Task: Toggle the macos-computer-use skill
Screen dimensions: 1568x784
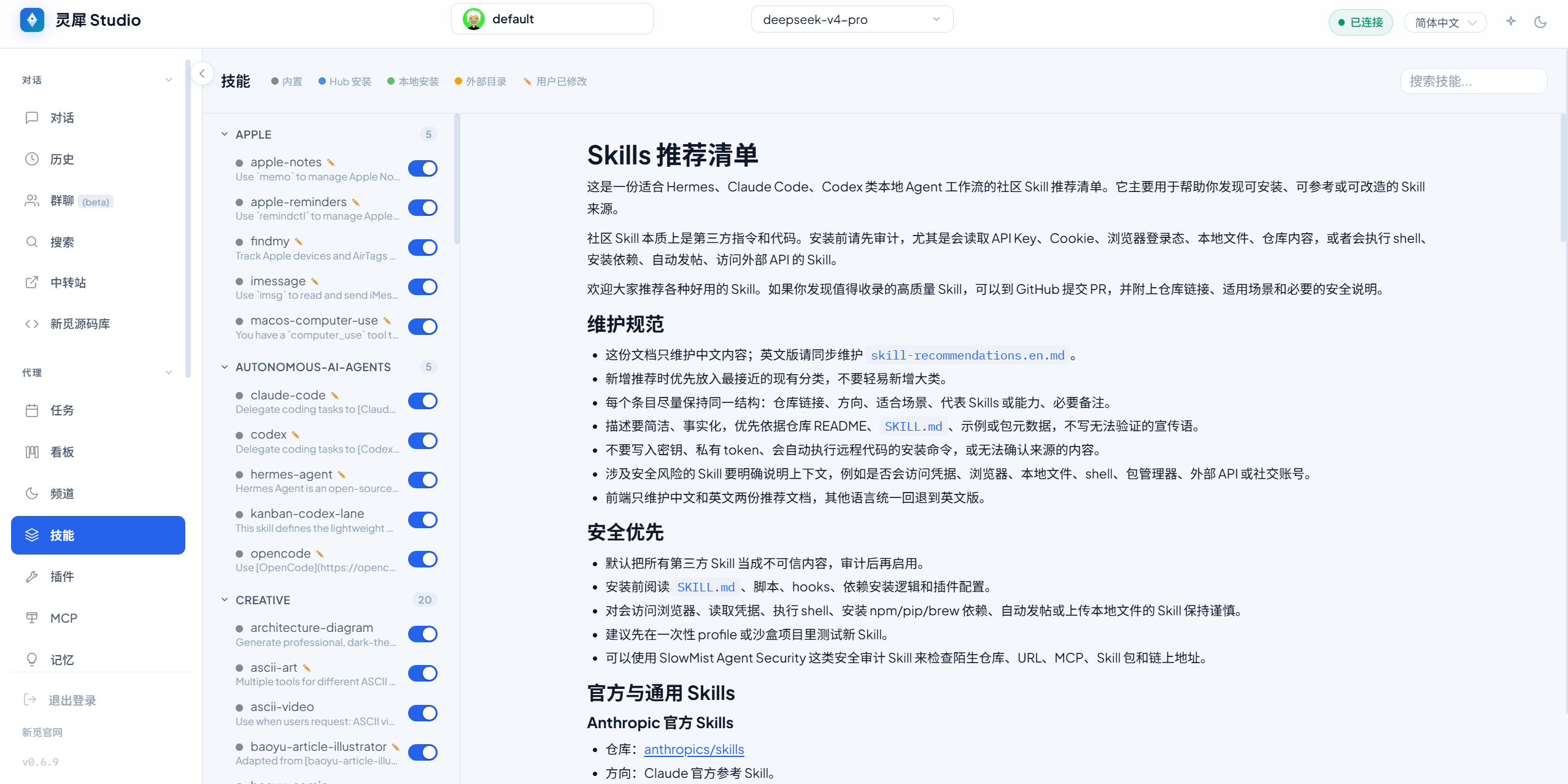Action: (x=423, y=326)
